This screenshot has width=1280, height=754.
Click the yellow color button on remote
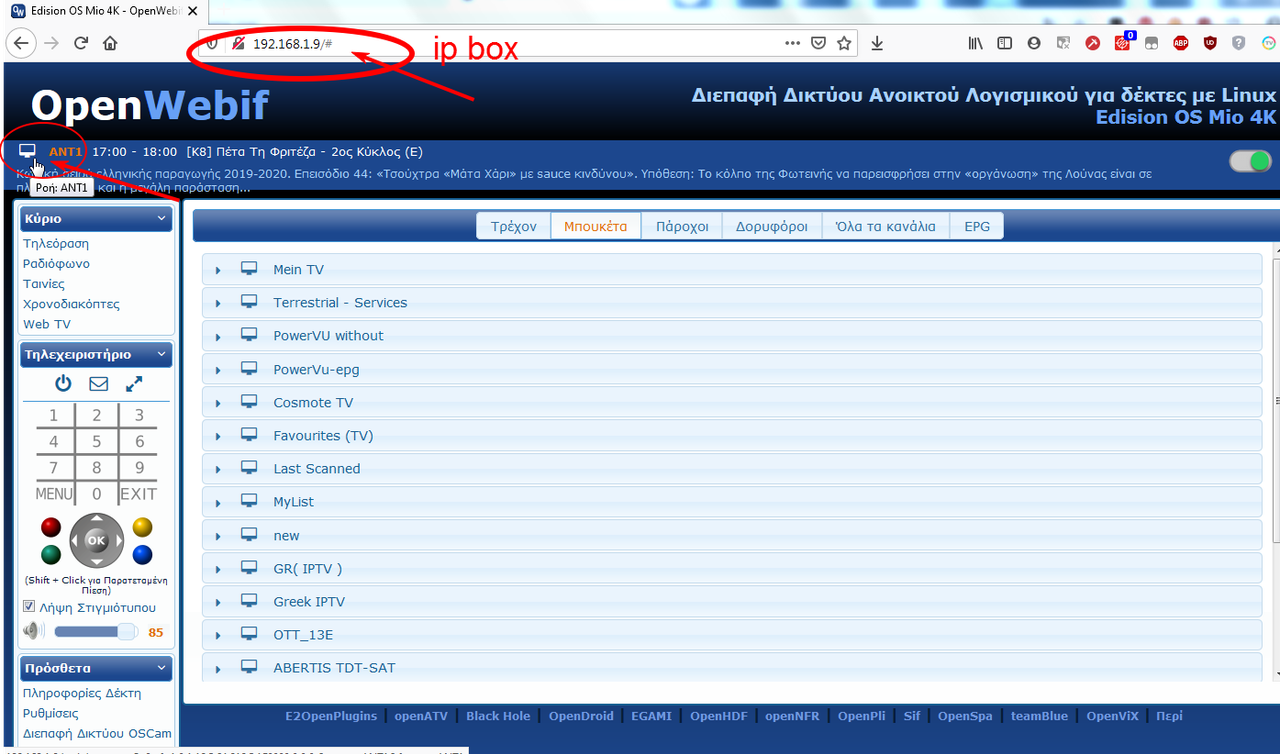coord(142,527)
